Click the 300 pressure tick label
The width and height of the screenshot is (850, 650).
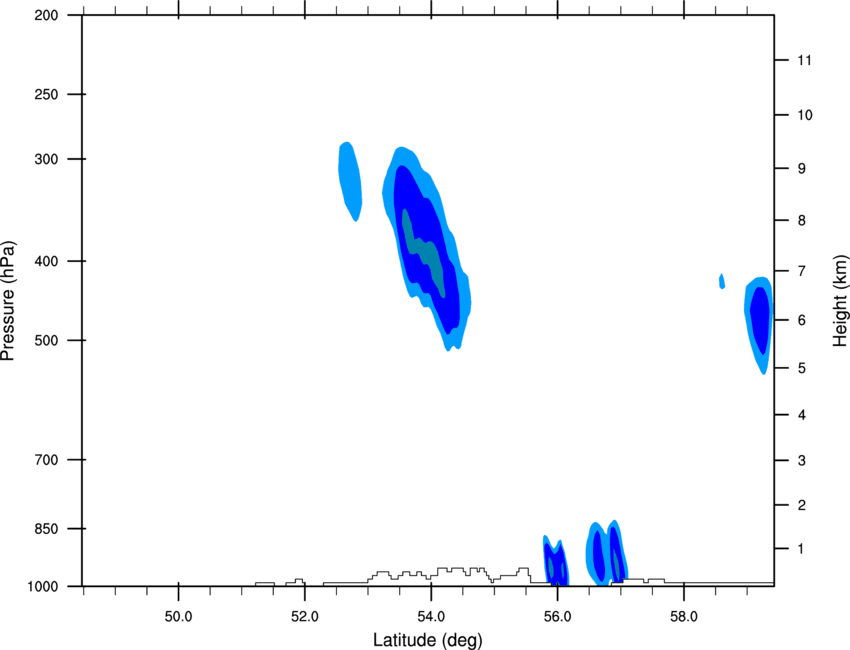pos(46,159)
